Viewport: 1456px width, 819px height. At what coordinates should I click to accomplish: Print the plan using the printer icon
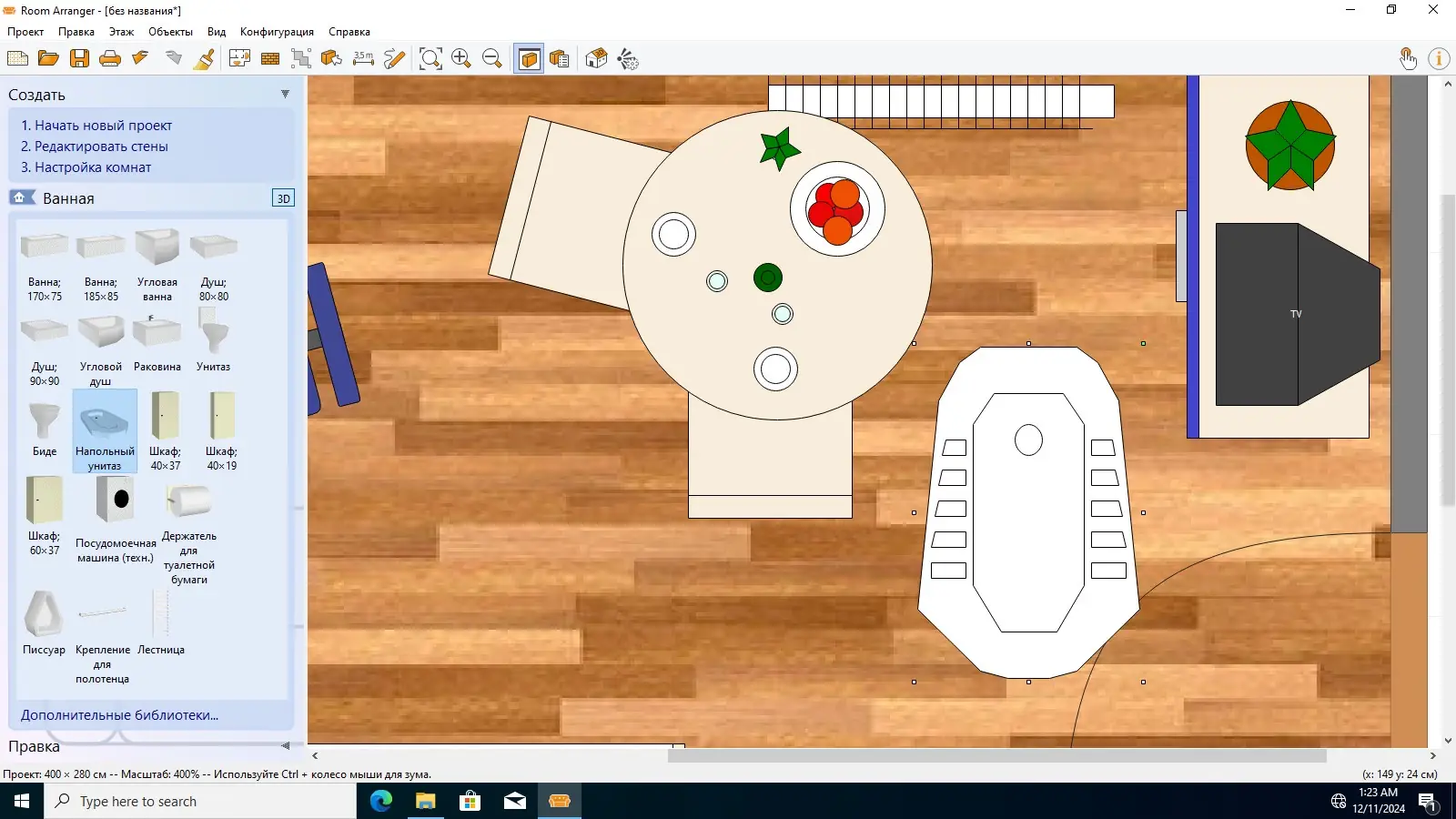pos(110,59)
